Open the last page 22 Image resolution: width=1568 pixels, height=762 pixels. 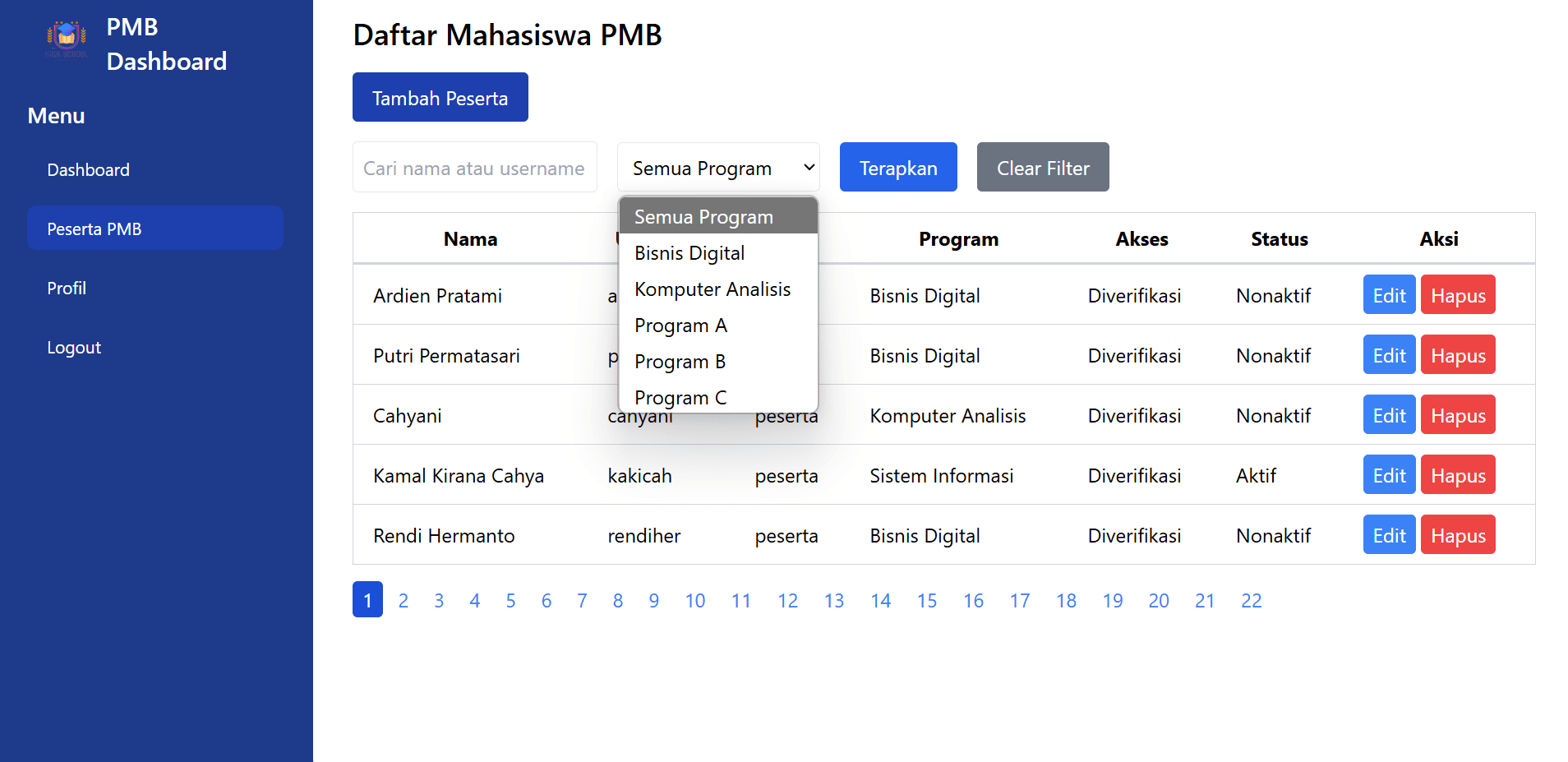(x=1251, y=600)
